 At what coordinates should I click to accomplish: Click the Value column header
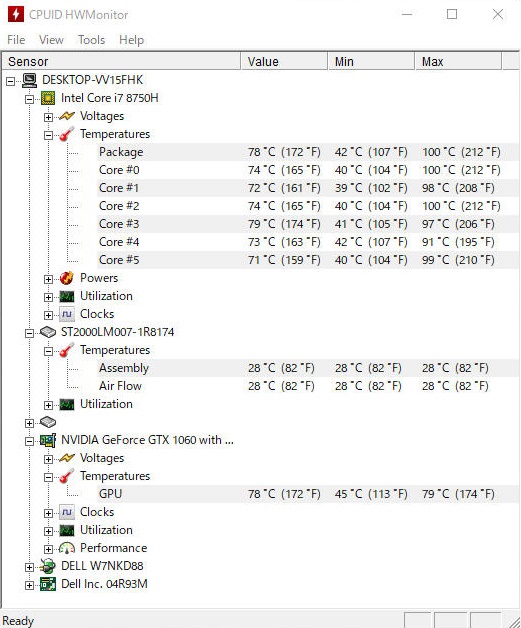(x=284, y=61)
